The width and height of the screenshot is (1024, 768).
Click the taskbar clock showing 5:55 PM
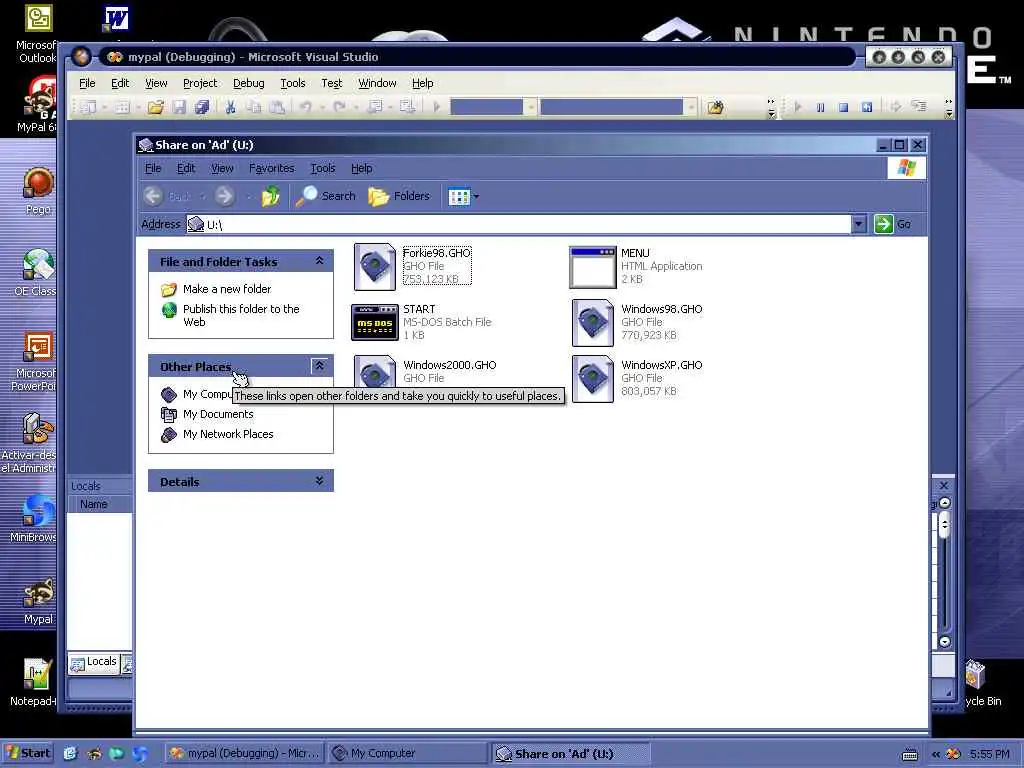click(x=989, y=754)
